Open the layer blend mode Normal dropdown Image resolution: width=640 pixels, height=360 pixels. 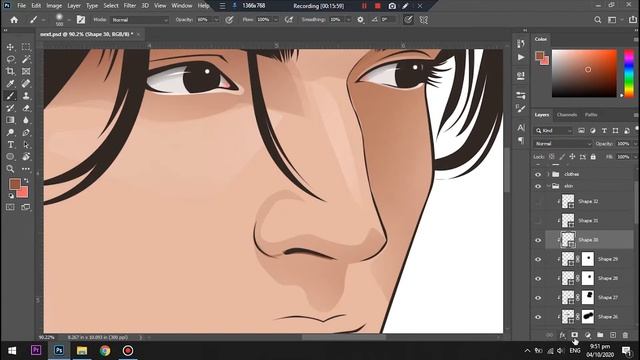[562, 144]
